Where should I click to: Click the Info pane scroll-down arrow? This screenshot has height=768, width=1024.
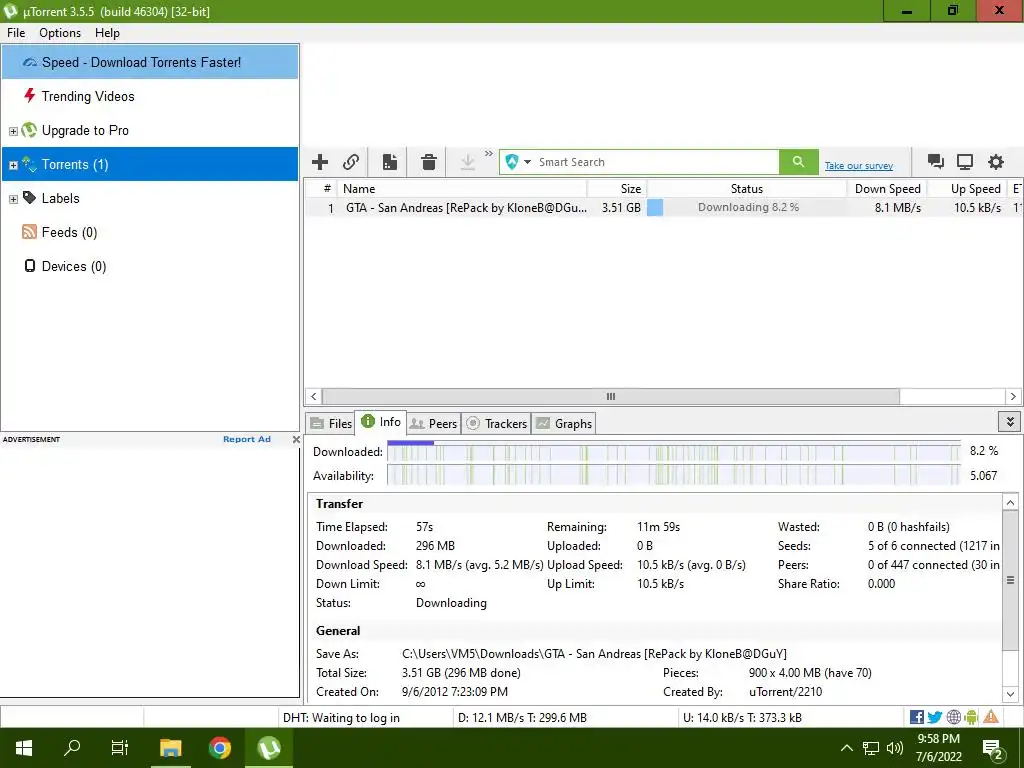(1010, 694)
